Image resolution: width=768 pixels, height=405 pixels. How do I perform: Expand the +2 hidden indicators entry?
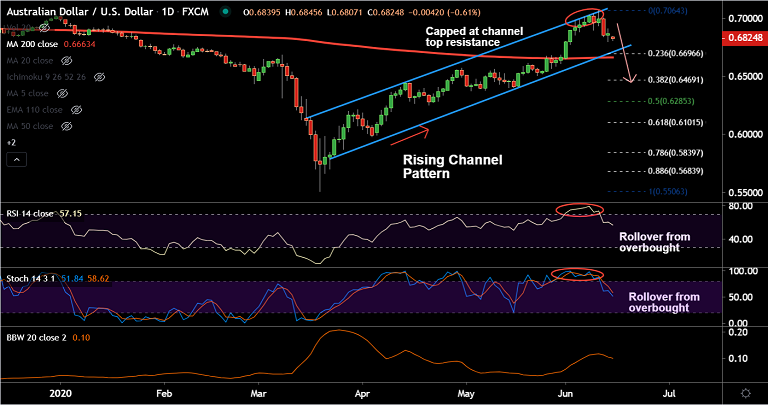click(x=11, y=143)
